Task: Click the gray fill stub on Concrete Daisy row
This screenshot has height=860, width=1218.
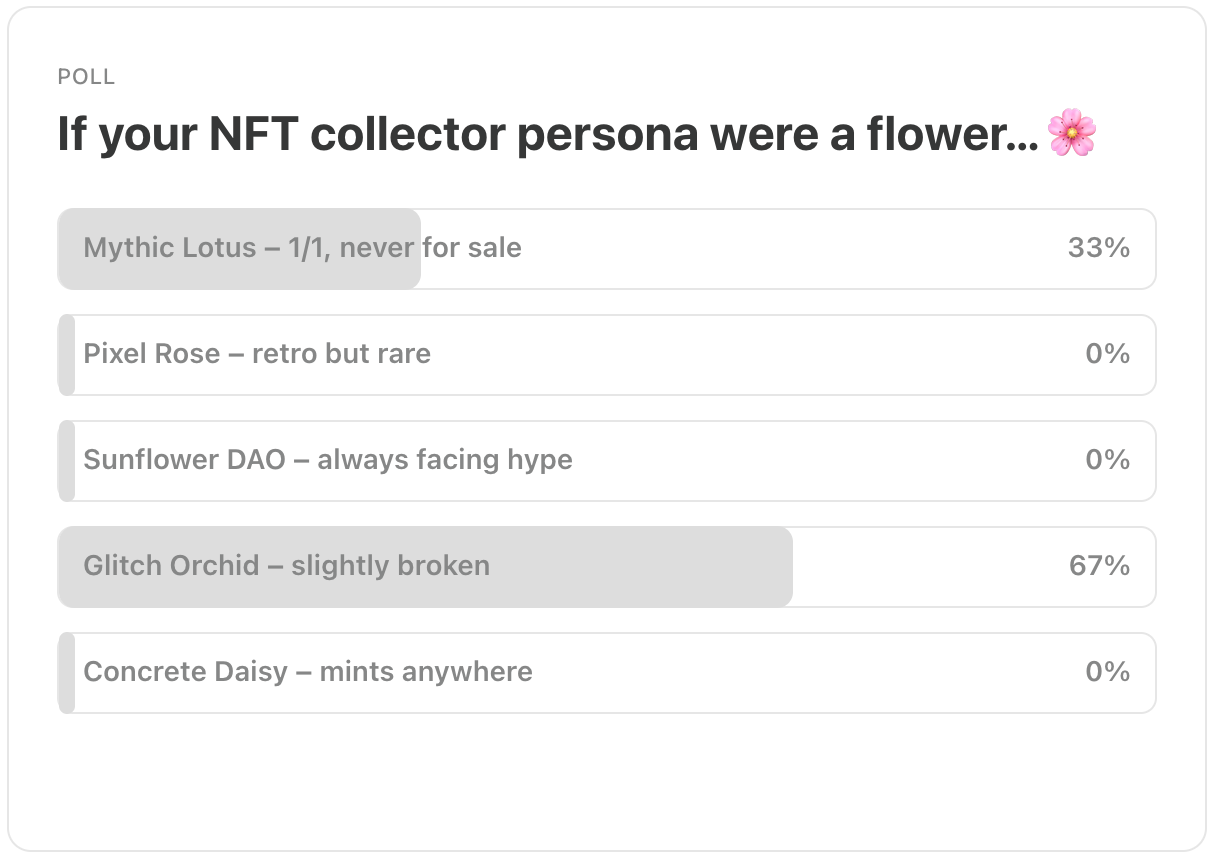Action: point(67,673)
